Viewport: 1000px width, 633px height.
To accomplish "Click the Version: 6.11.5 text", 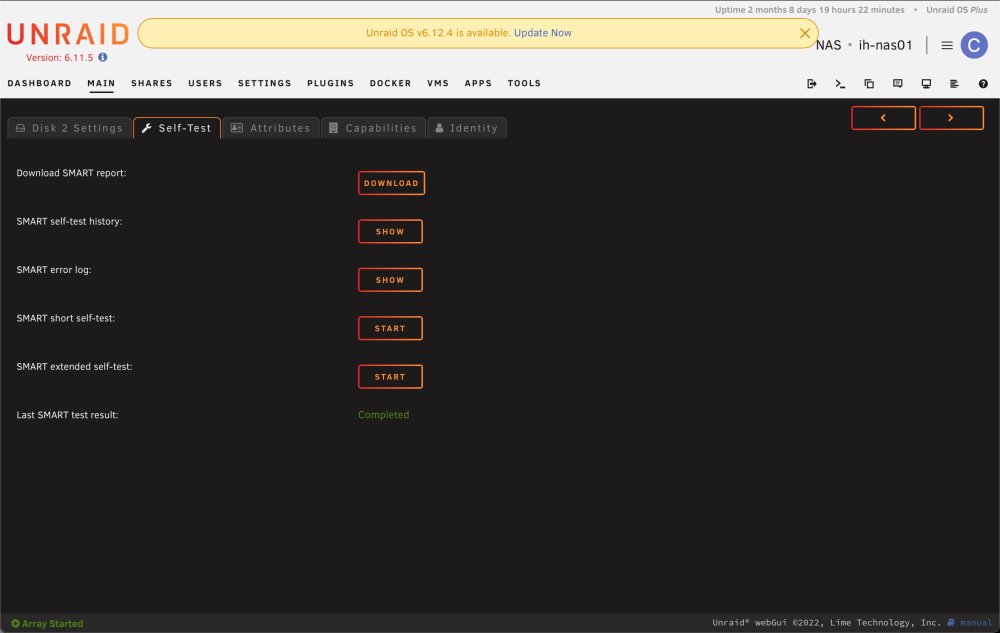I will coord(59,57).
